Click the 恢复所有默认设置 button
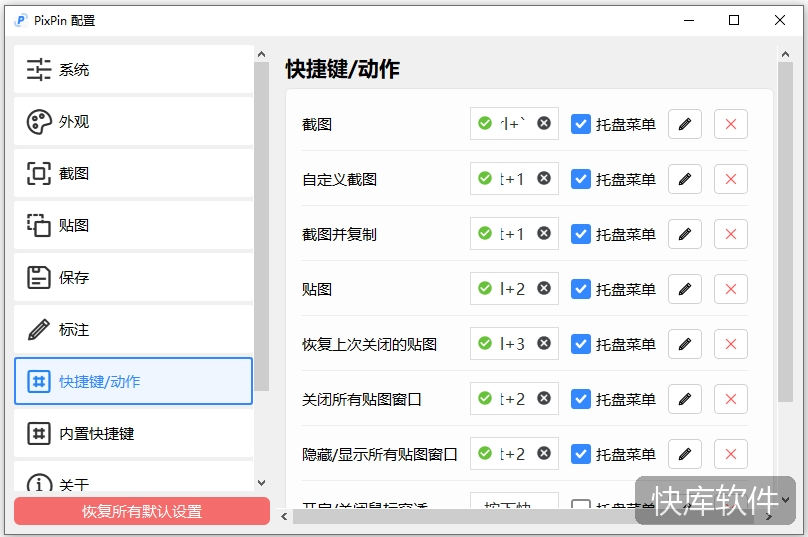The height and width of the screenshot is (537, 808). click(142, 511)
